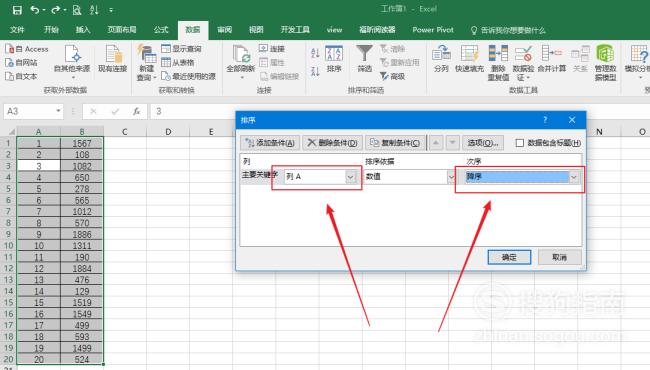This screenshot has width=650, height=370.
Task: Switch to the 插入 ribbon tab
Action: click(83, 30)
